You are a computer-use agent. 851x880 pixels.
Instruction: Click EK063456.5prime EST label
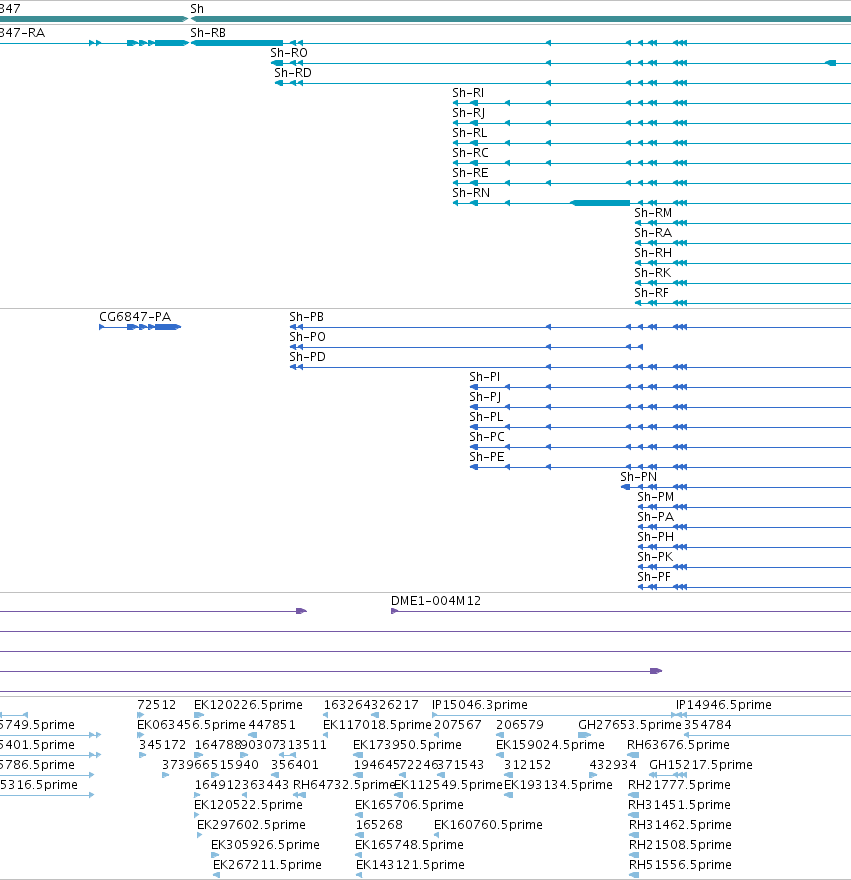point(191,725)
